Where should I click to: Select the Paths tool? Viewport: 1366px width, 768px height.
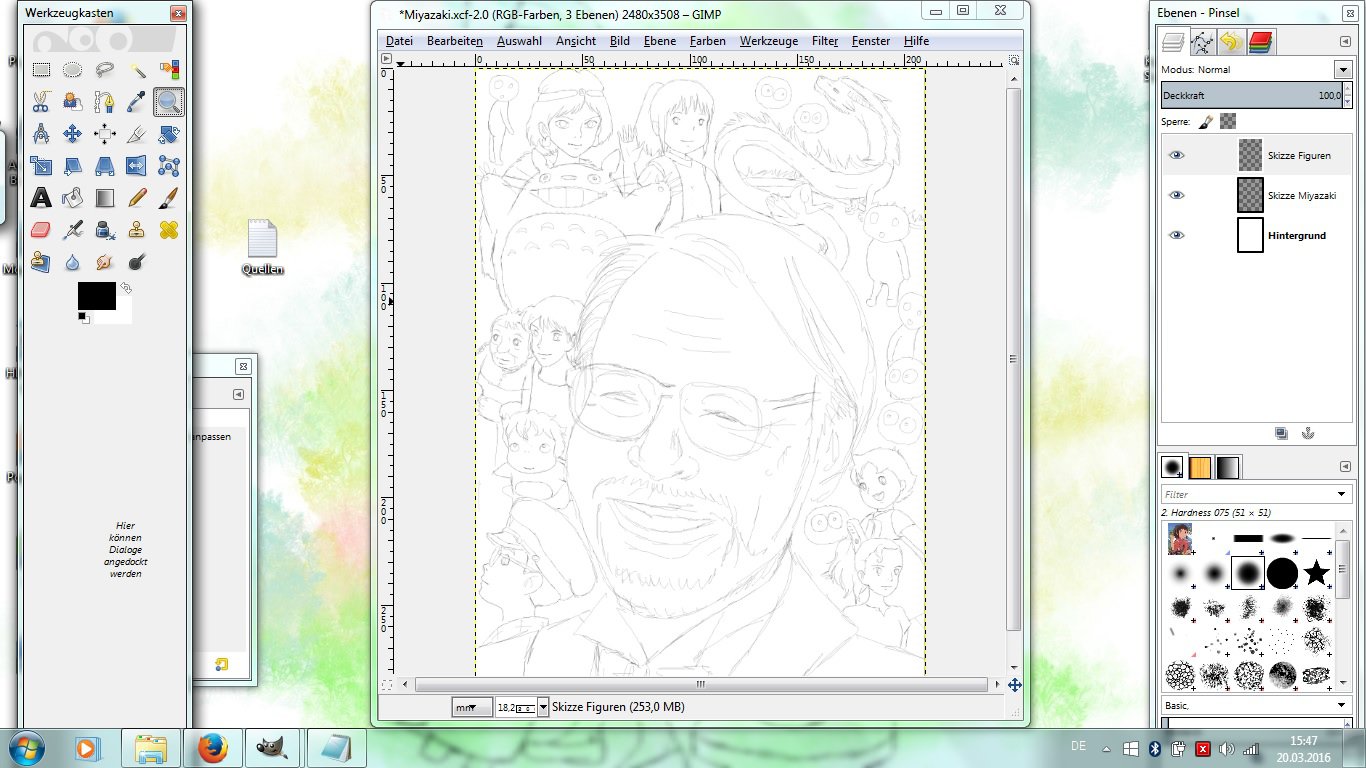[105, 102]
